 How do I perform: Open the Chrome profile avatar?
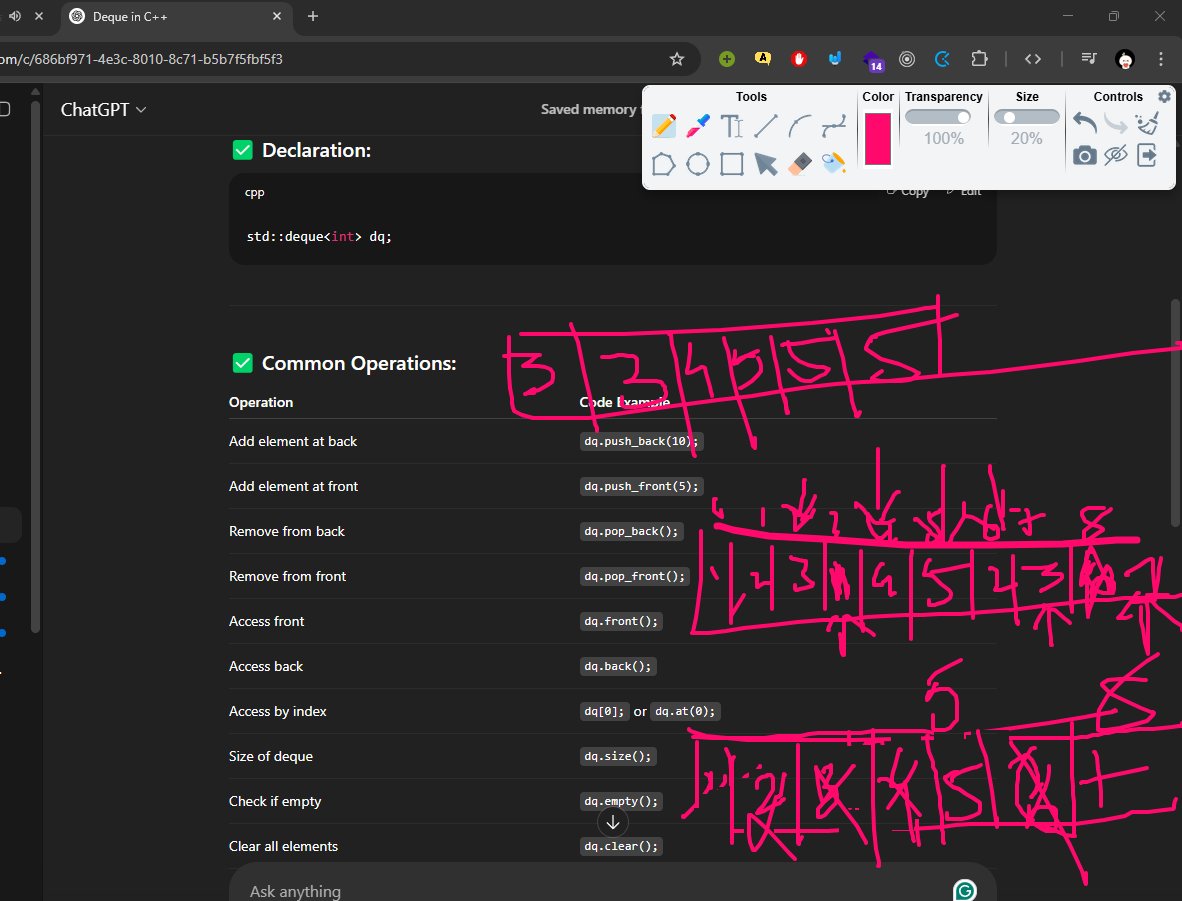tap(1125, 60)
